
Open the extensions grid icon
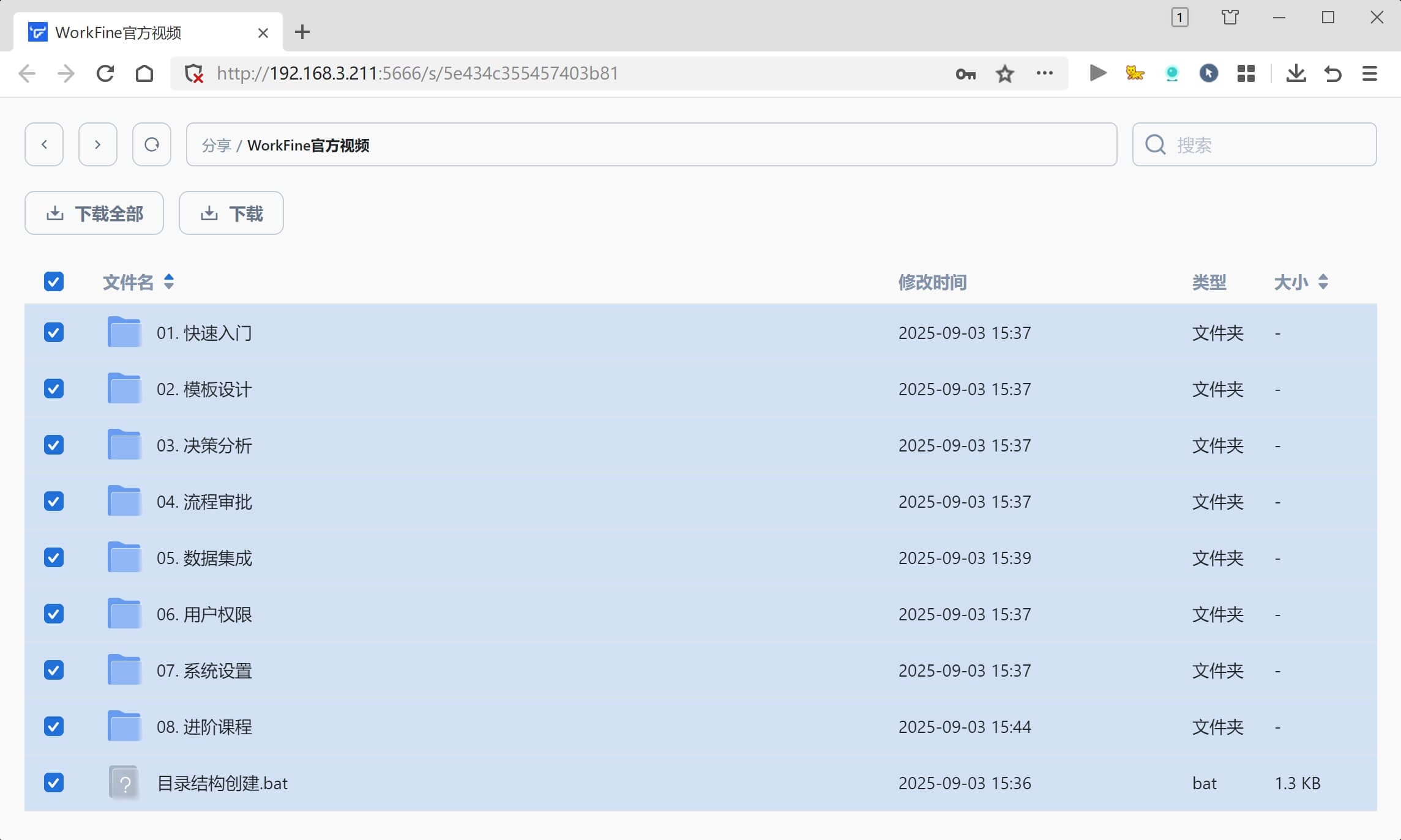tap(1246, 73)
